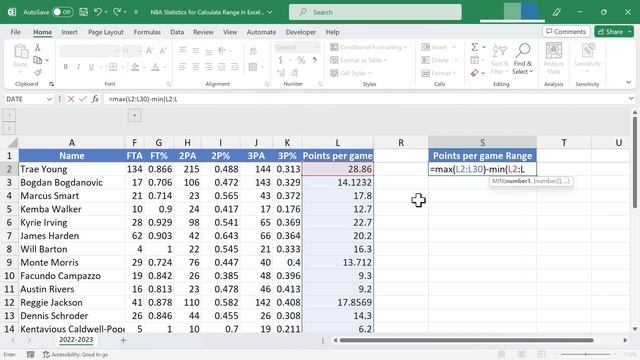Click the Wrap Text icon
The width and height of the screenshot is (640, 360).
pyautogui.click(x=253, y=51)
